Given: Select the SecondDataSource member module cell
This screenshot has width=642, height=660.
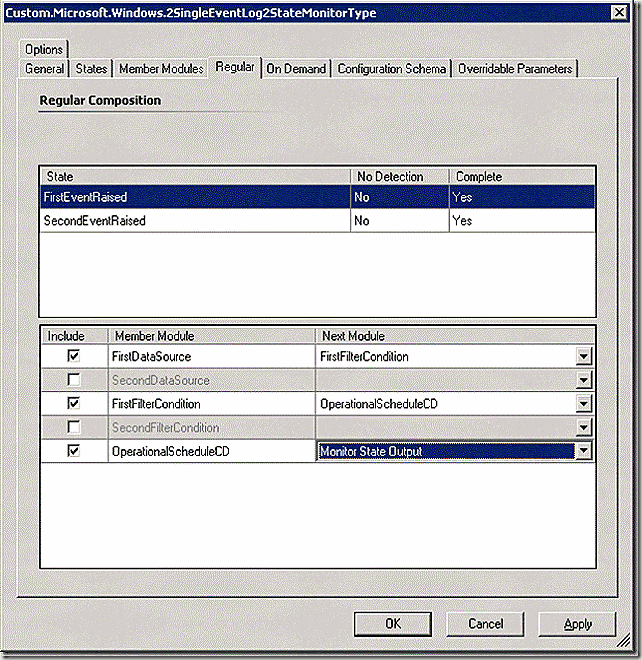Looking at the screenshot, I should click(212, 380).
